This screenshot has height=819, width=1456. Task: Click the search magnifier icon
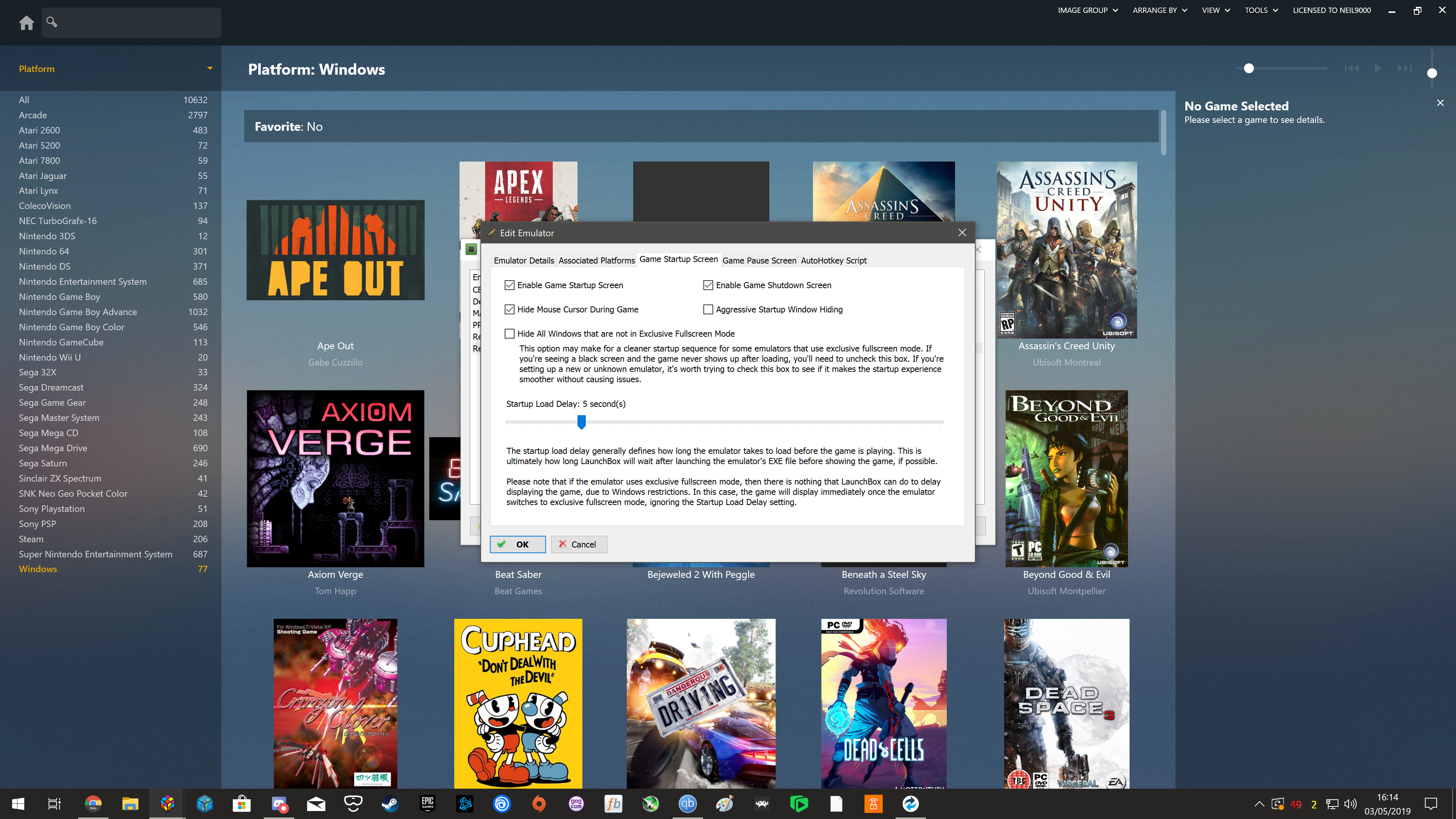coord(52,22)
